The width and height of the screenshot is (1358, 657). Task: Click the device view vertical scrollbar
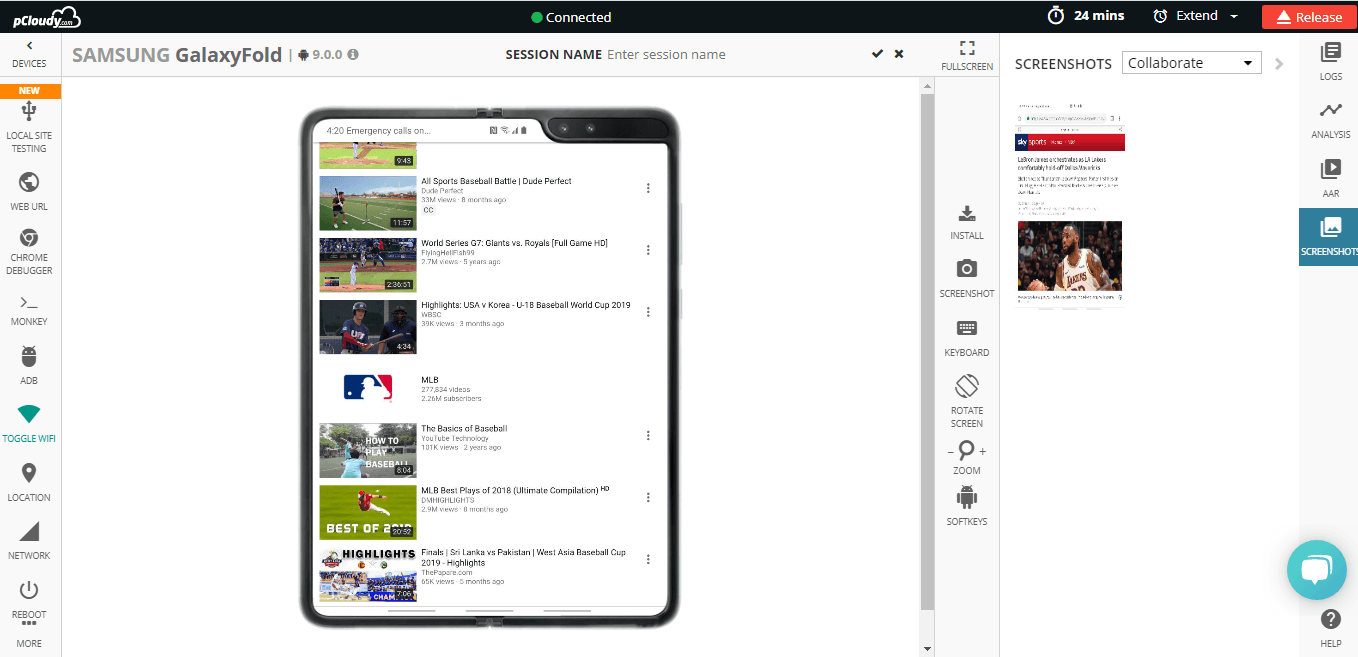pyautogui.click(x=927, y=353)
